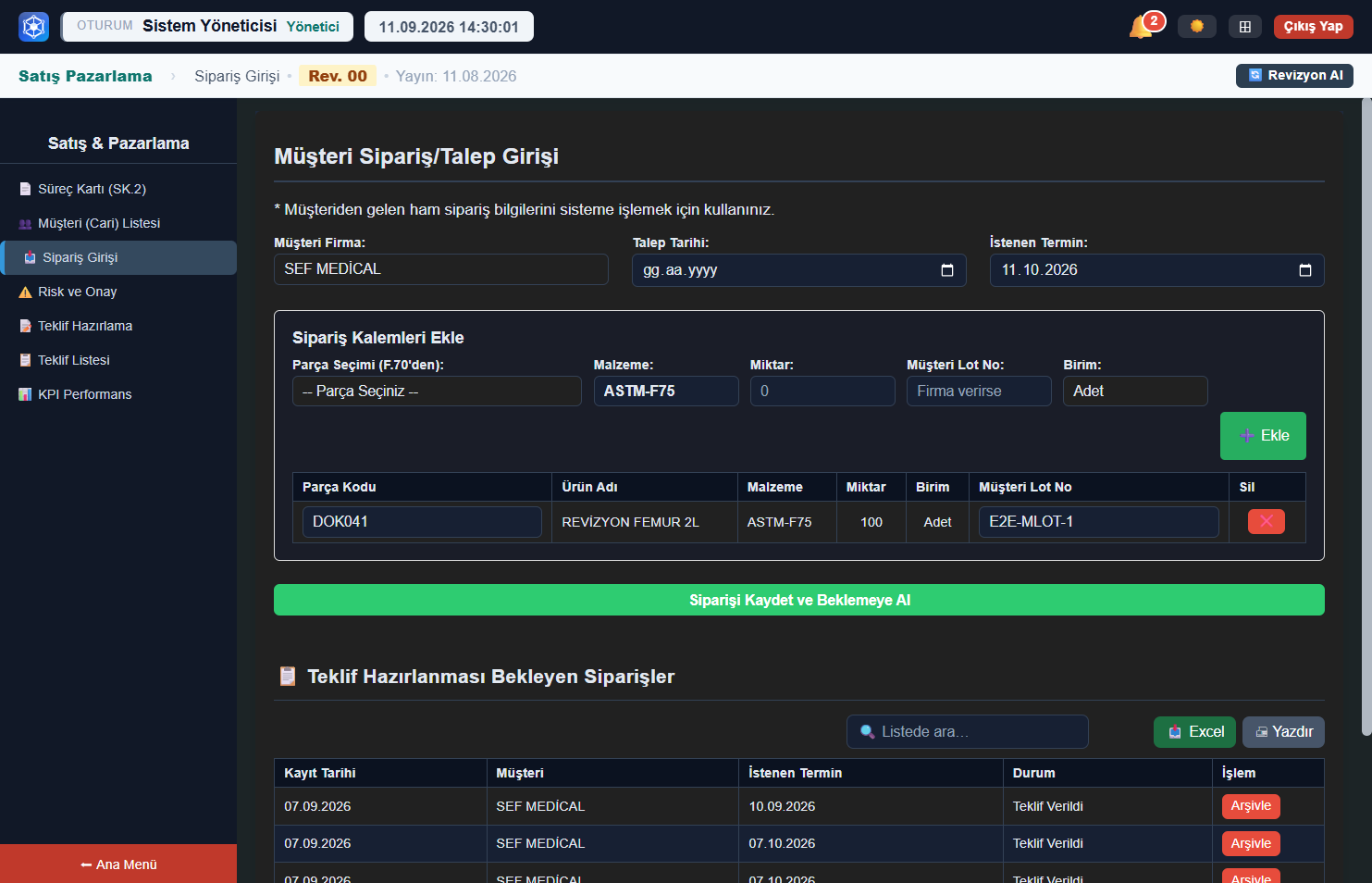Click the page's vertical scrollbar
Image resolution: width=1372 pixels, height=883 pixels.
pyautogui.click(x=1366, y=417)
